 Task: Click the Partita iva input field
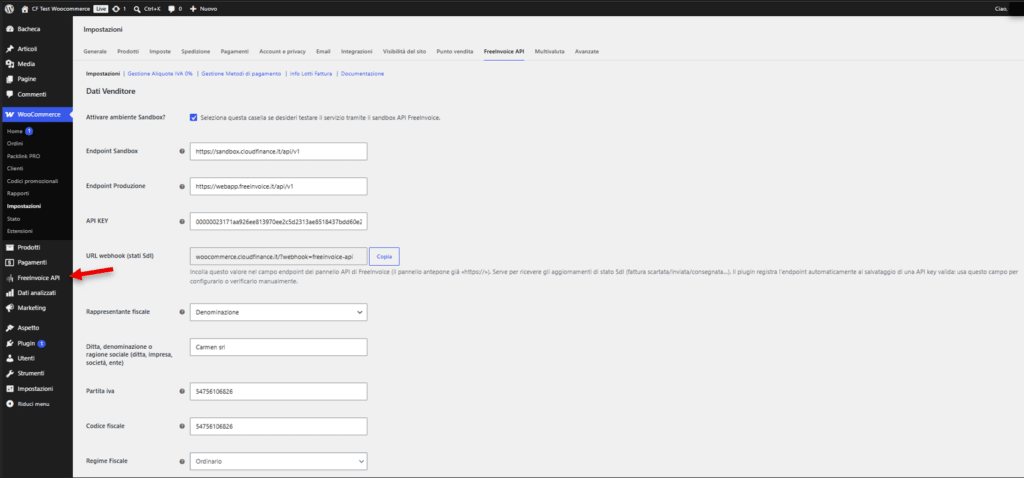click(278, 391)
